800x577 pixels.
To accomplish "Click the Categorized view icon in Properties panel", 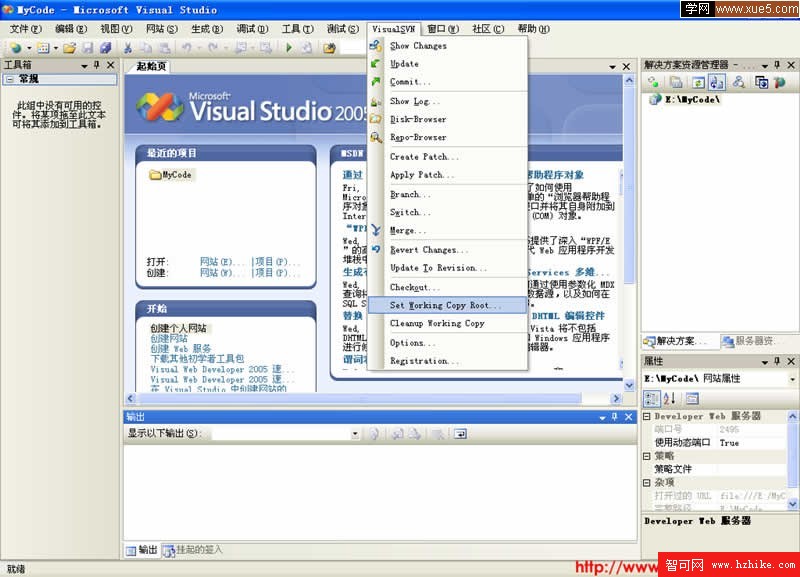I will [x=652, y=398].
